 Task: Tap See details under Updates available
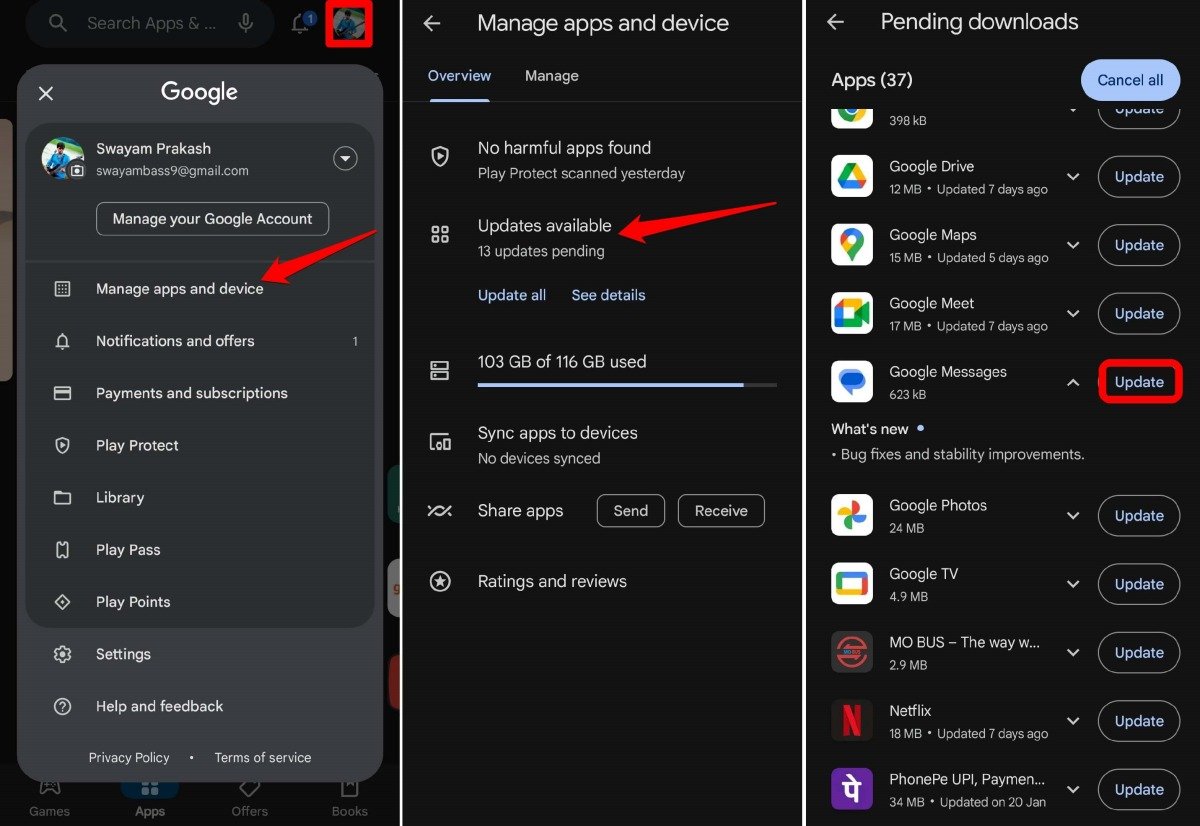click(x=608, y=295)
